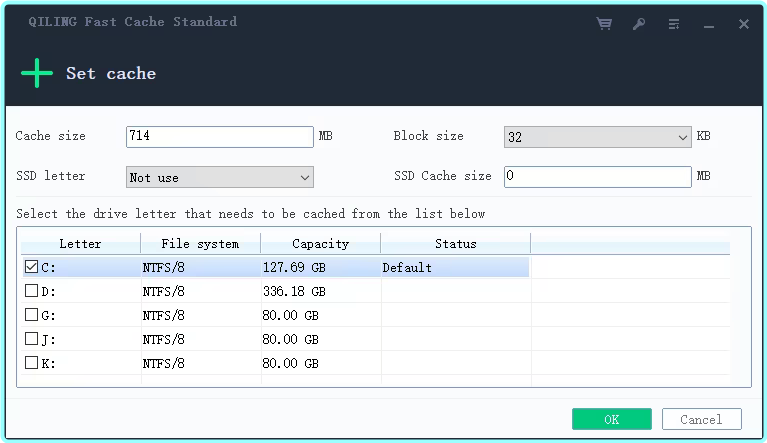Check the K: drive checkbox

coord(31,362)
